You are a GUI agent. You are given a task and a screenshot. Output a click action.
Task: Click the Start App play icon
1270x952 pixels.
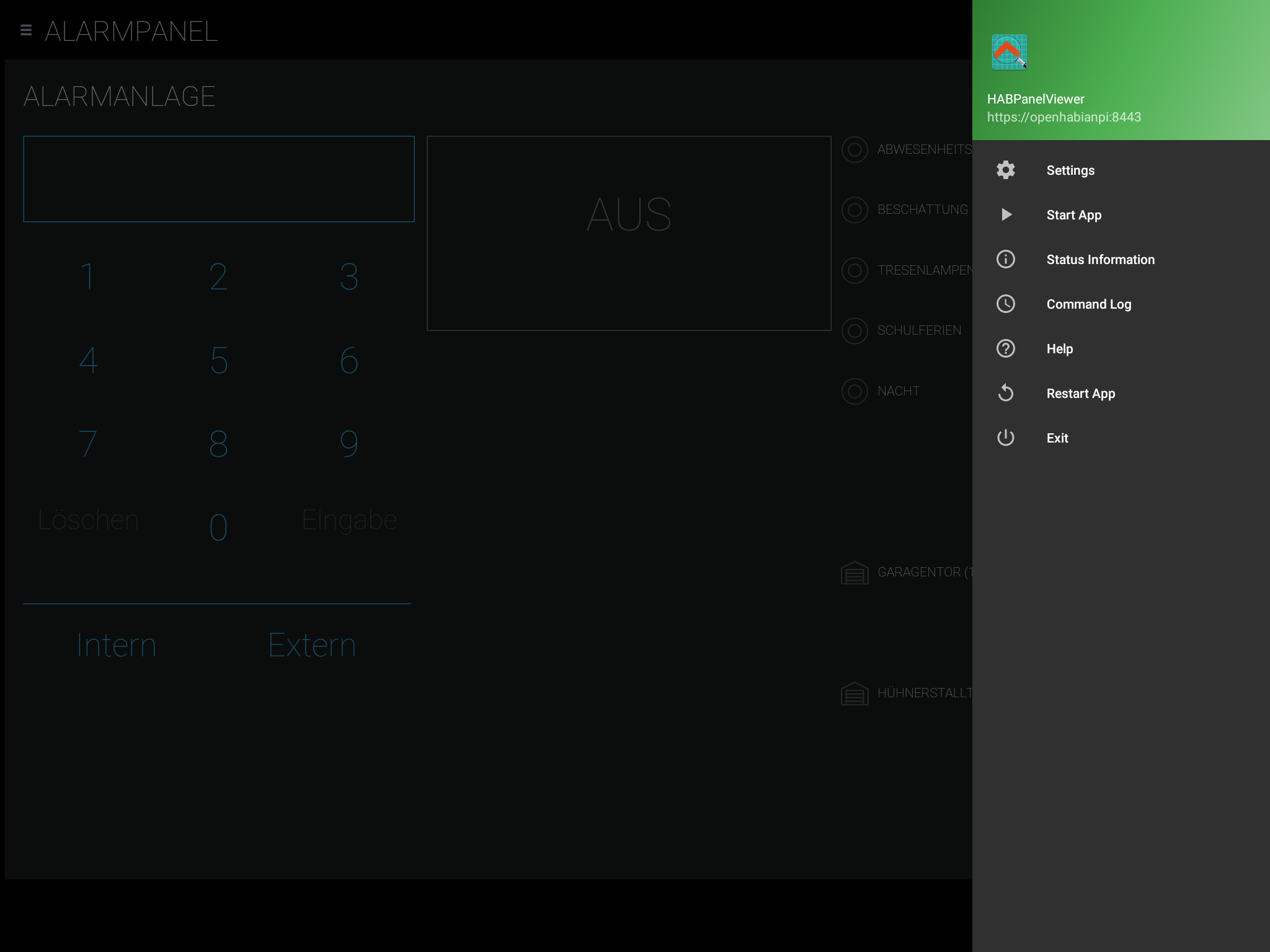1006,214
